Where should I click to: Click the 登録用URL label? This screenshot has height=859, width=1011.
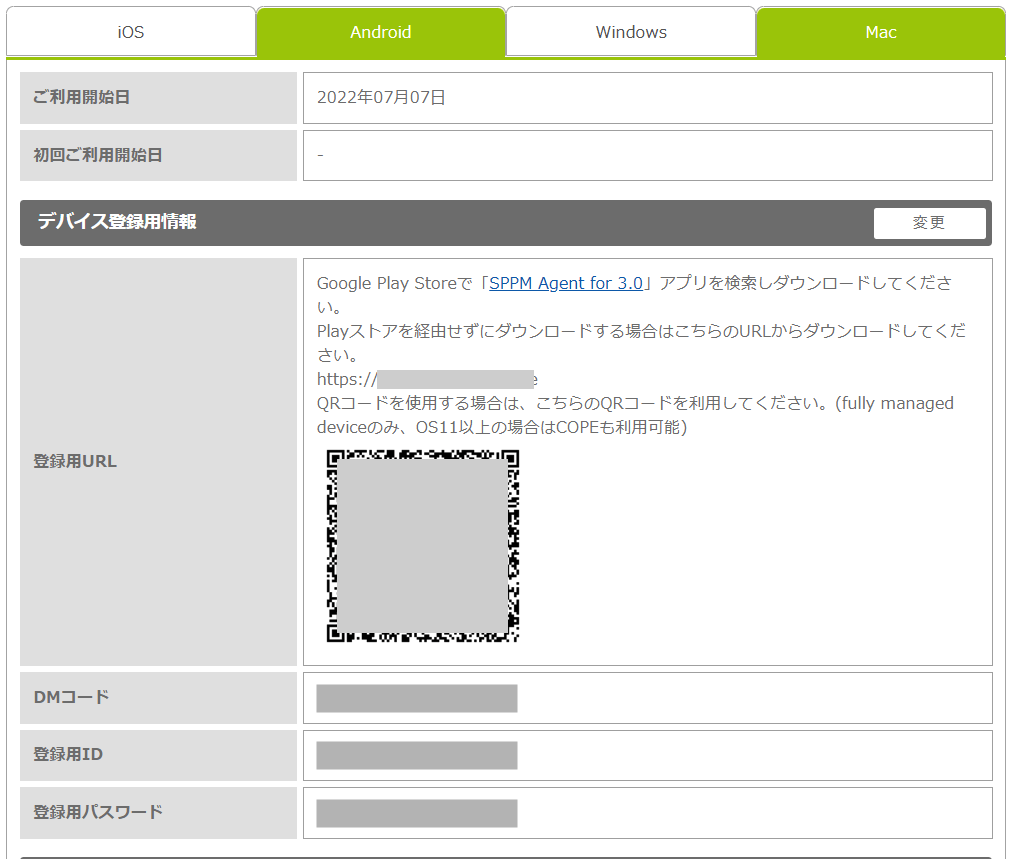click(x=75, y=462)
